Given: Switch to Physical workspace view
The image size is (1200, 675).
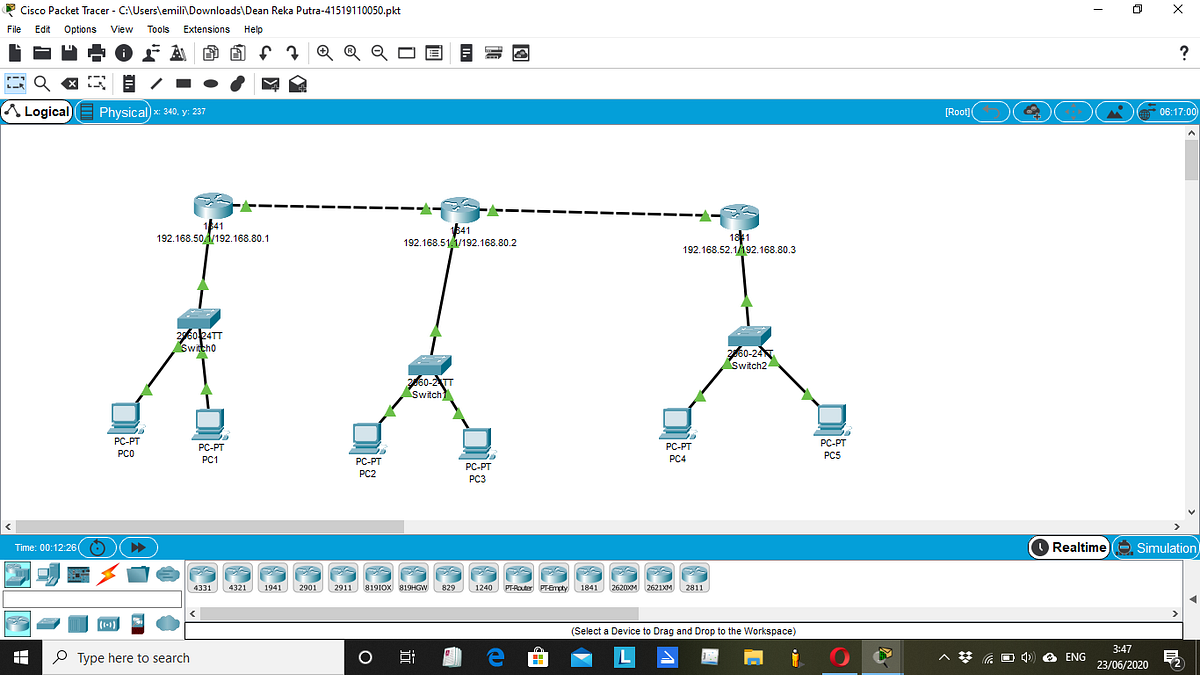Looking at the screenshot, I should (113, 112).
